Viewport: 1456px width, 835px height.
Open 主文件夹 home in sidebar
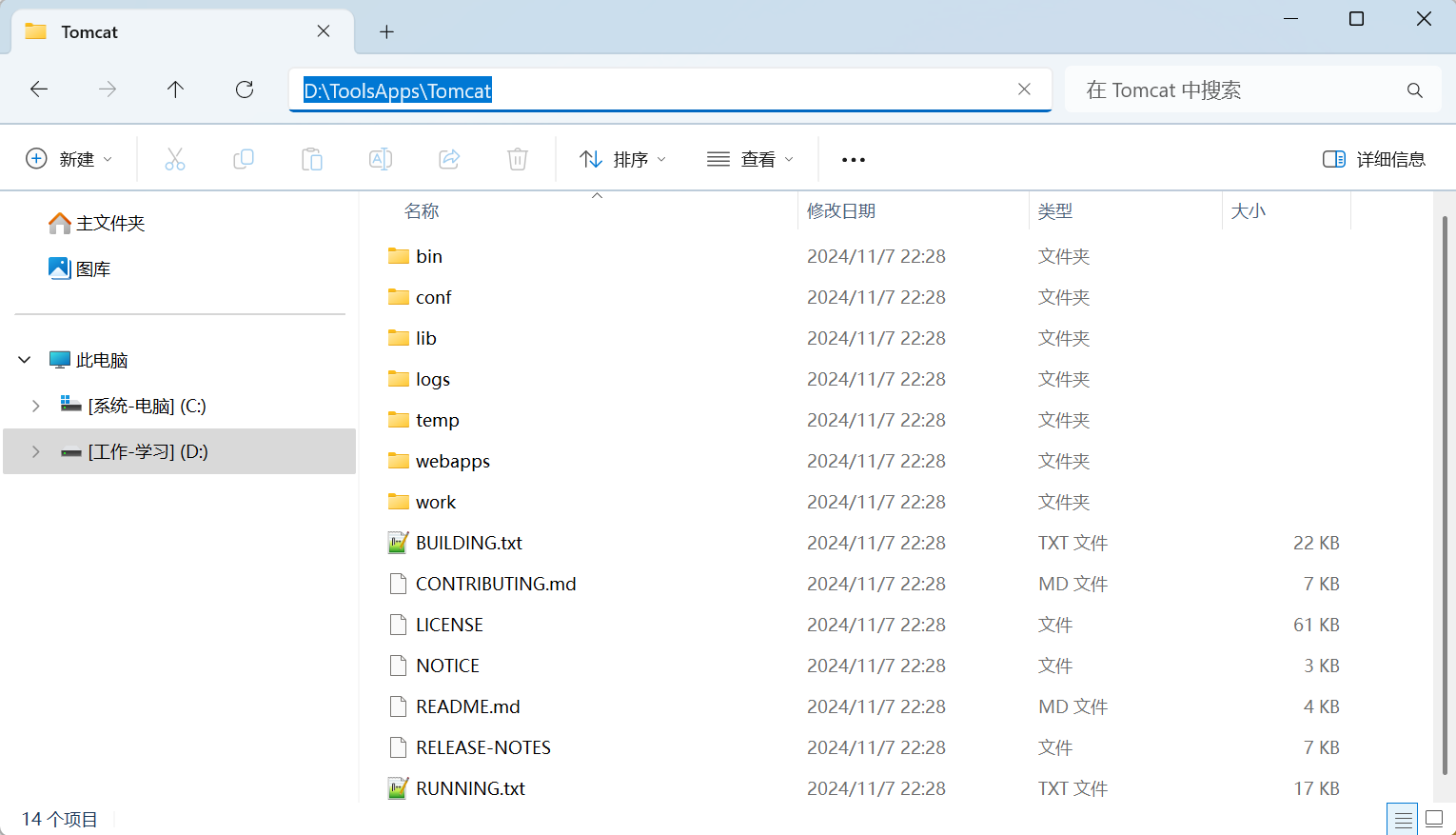(x=97, y=223)
